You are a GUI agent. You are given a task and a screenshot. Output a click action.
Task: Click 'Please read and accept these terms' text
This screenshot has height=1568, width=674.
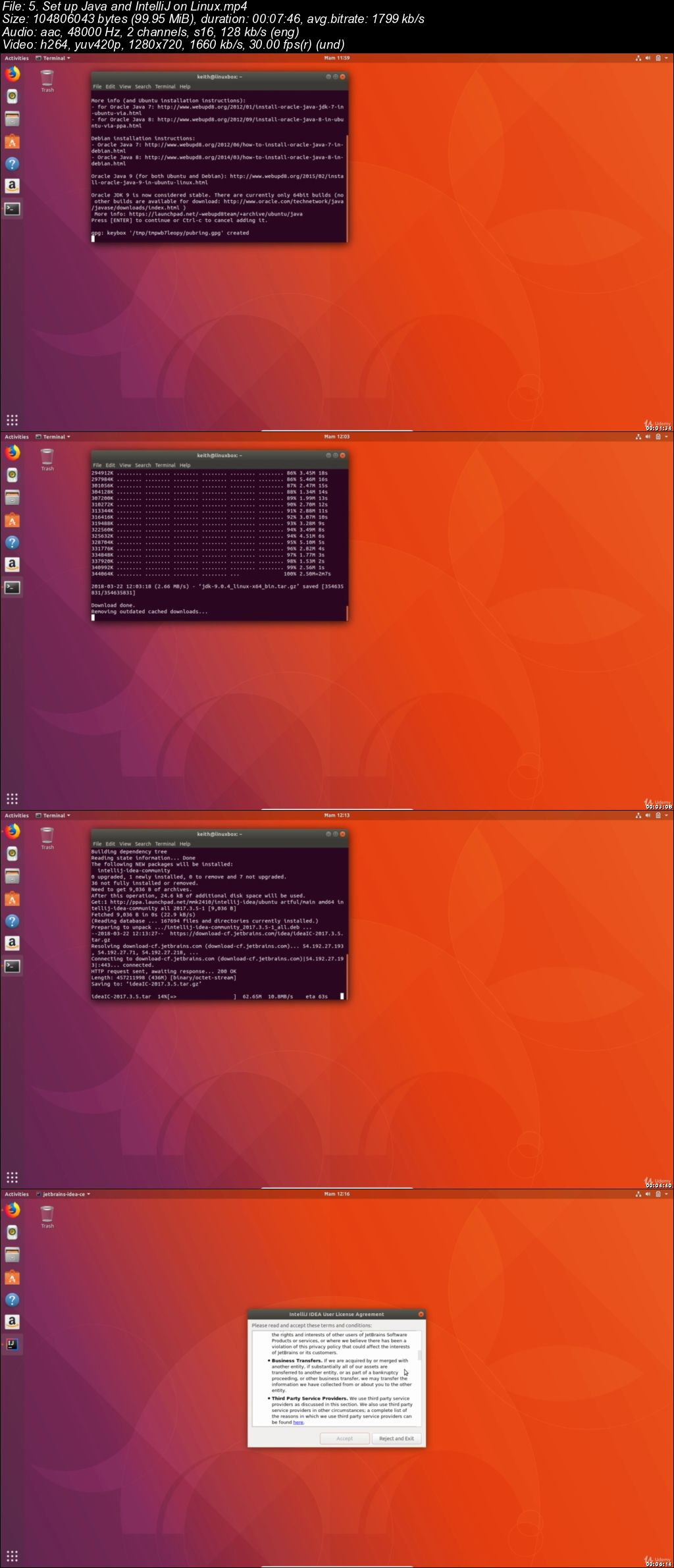click(311, 1325)
